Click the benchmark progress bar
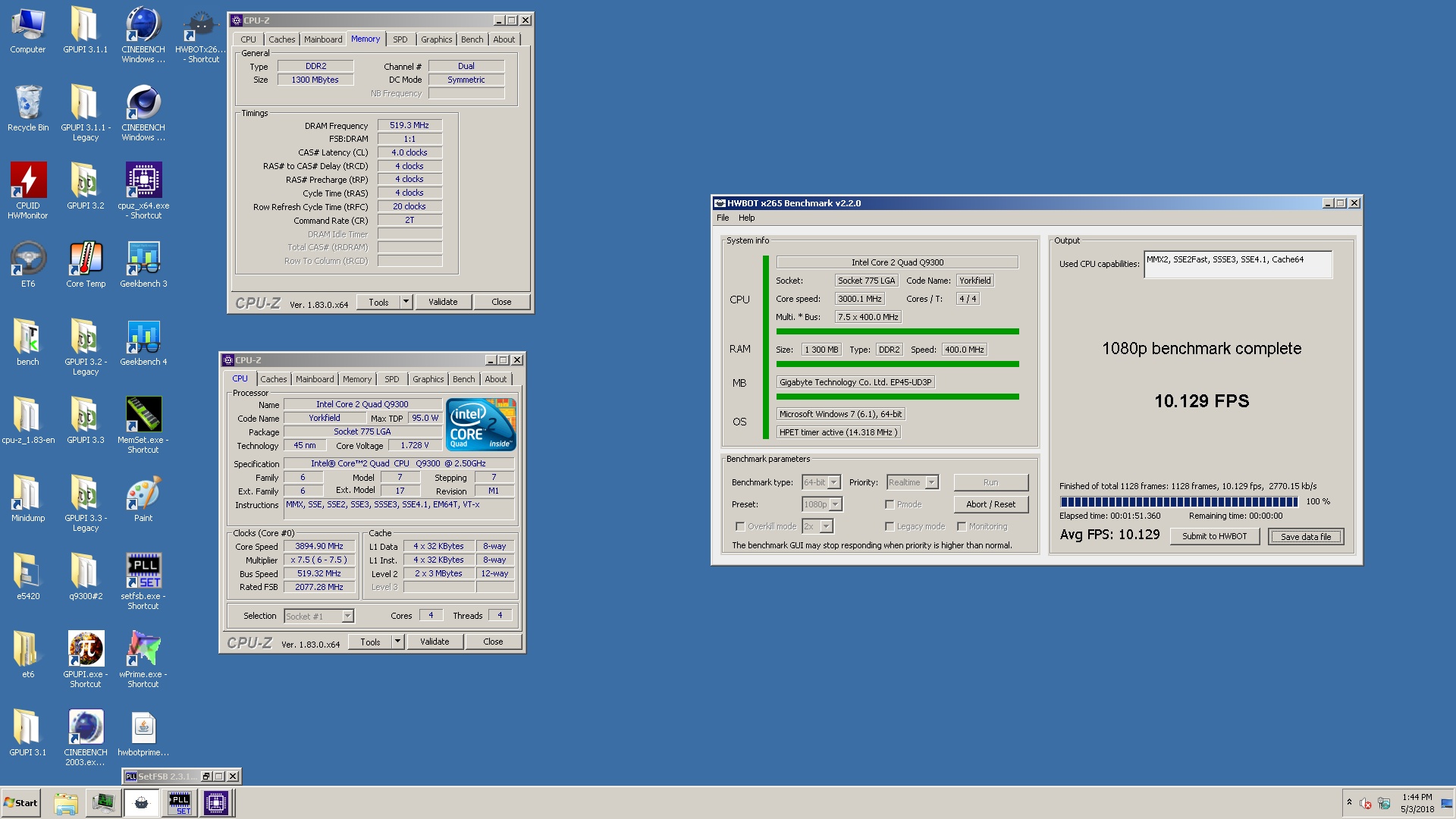Viewport: 1456px width, 819px height. (x=1178, y=501)
